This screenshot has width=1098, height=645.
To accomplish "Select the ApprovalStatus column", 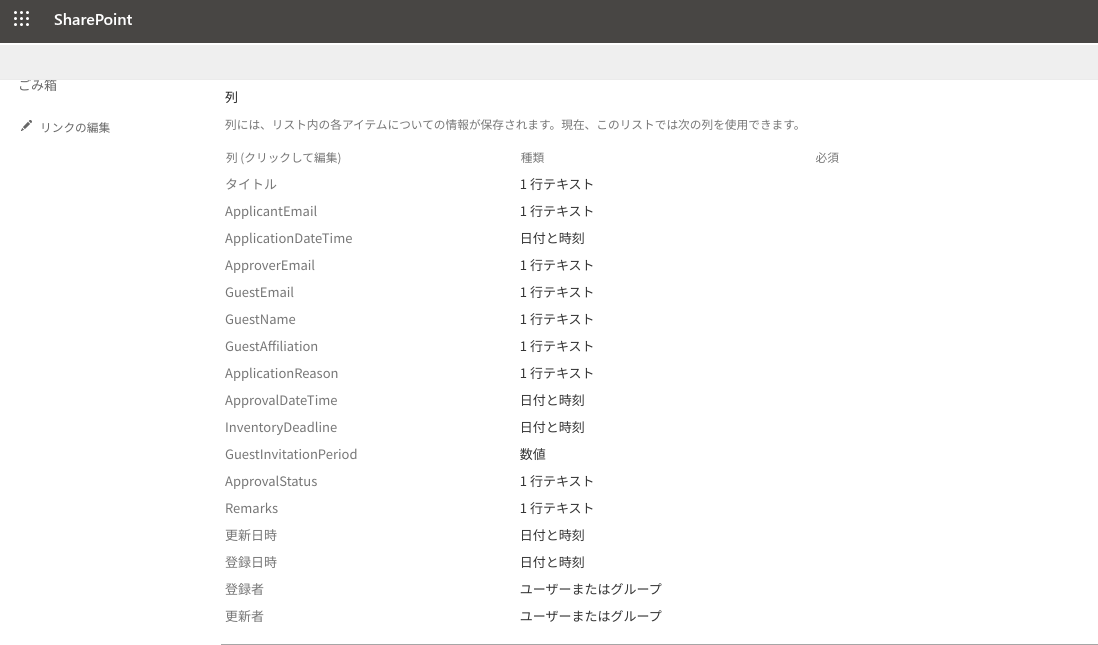I will pyautogui.click(x=271, y=481).
